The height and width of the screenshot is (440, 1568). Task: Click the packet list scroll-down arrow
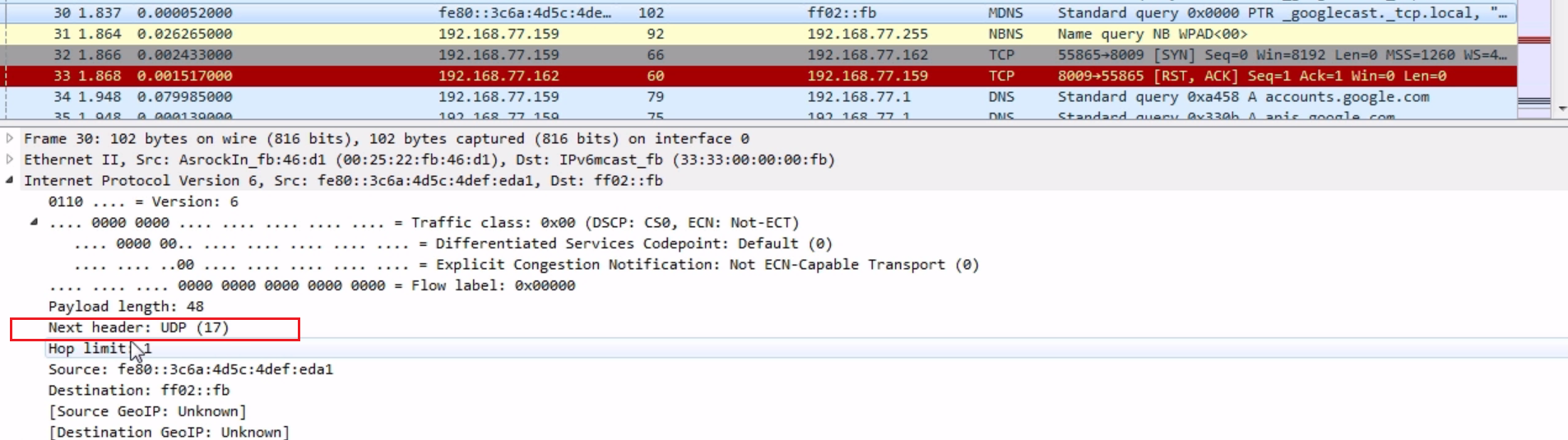click(1561, 108)
